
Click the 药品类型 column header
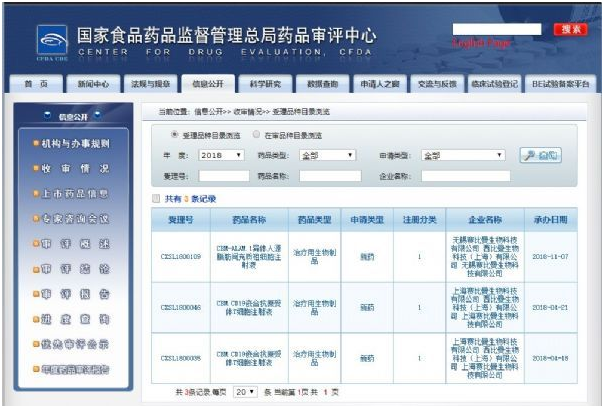(x=315, y=220)
